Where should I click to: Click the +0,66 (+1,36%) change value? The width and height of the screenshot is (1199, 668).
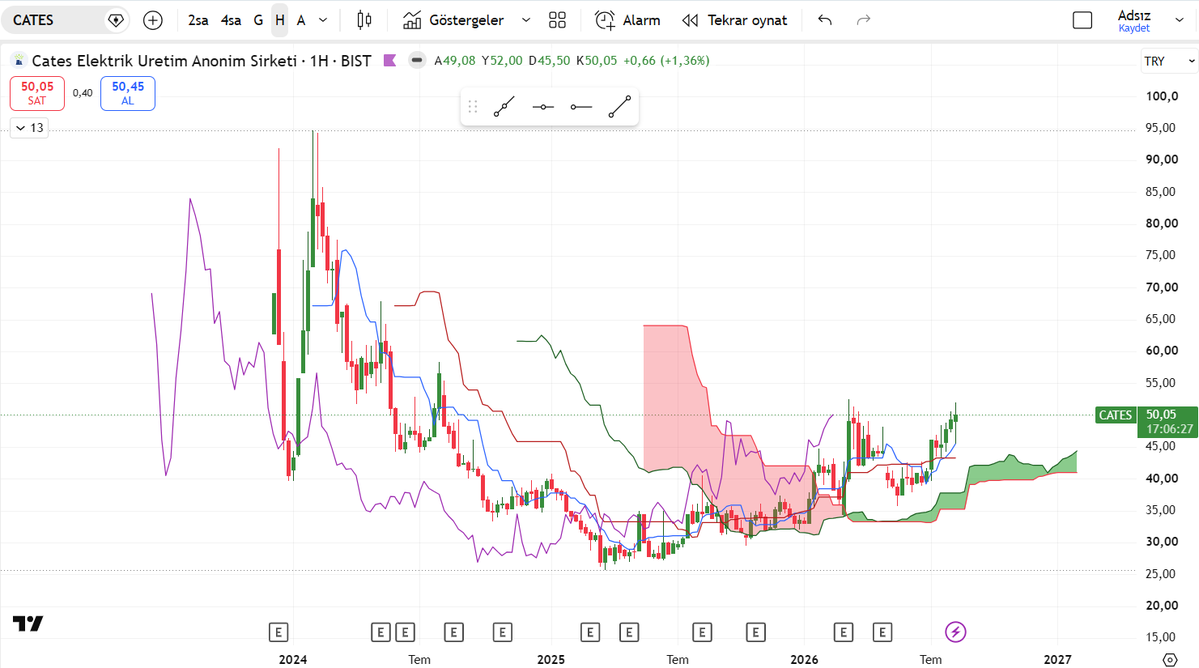click(666, 60)
